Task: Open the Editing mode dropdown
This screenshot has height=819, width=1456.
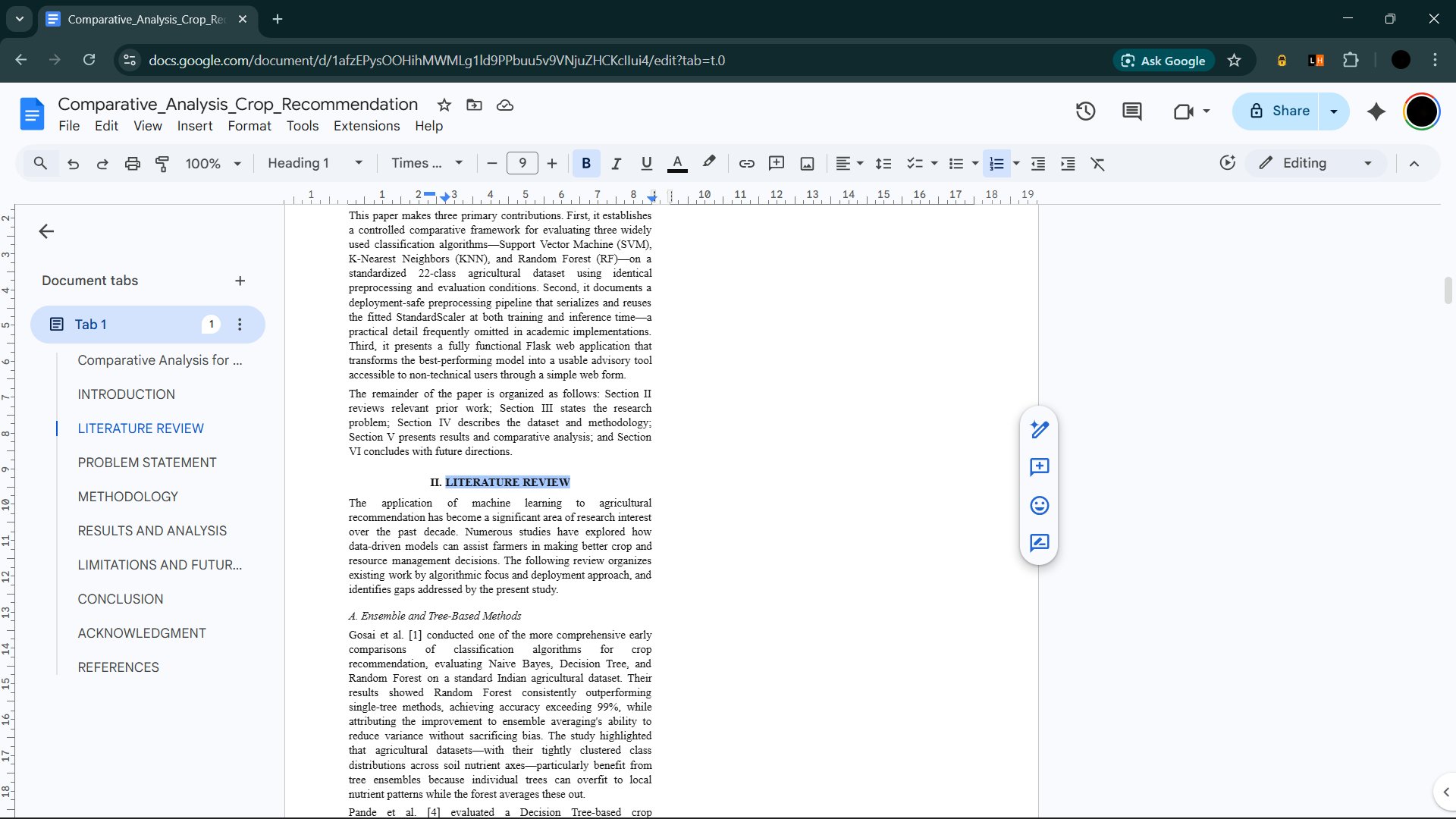Action: pos(1316,163)
